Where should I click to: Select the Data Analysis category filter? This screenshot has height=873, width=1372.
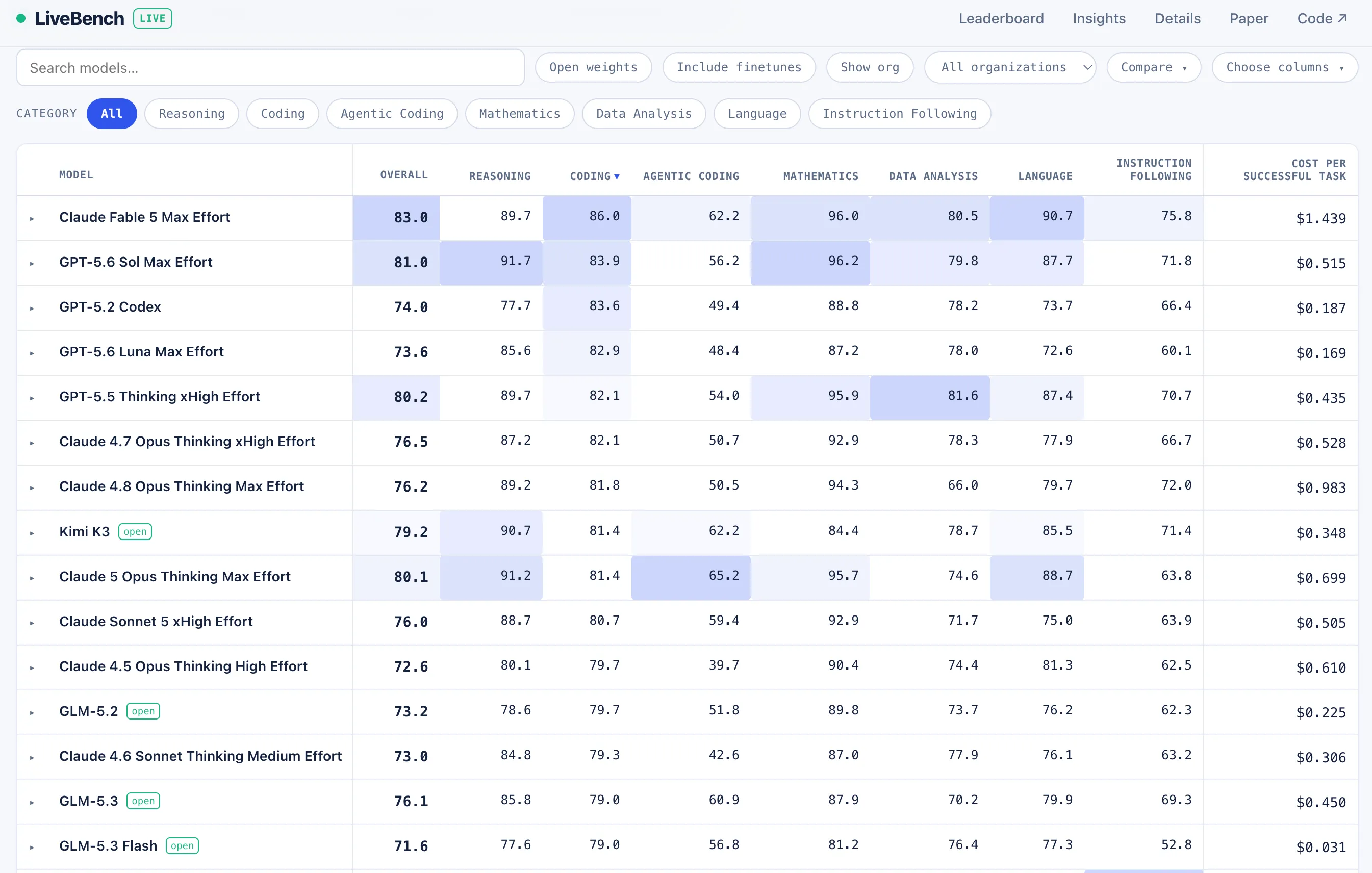coord(644,113)
